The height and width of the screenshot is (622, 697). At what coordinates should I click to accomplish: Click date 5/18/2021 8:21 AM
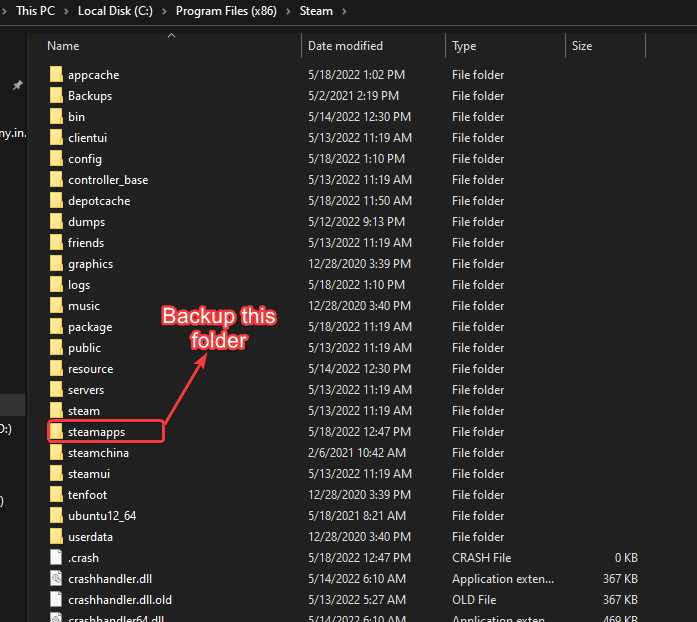[357, 516]
